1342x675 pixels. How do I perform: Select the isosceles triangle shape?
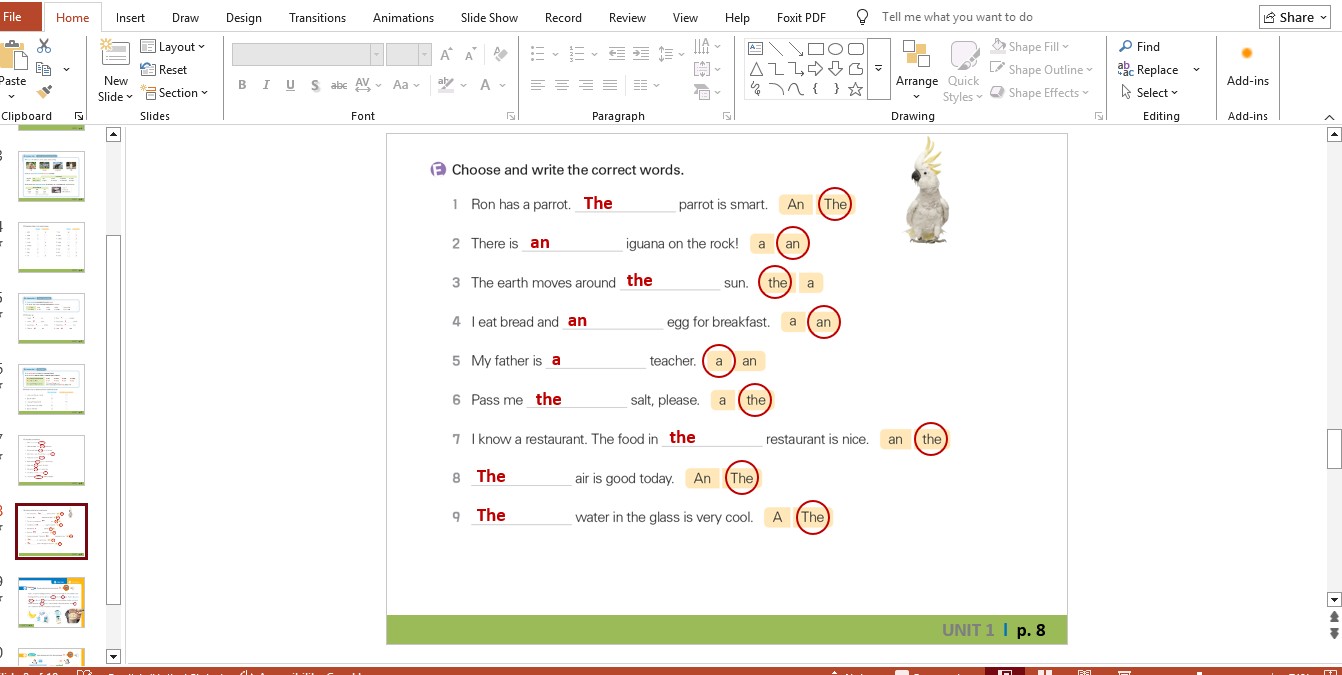756,69
